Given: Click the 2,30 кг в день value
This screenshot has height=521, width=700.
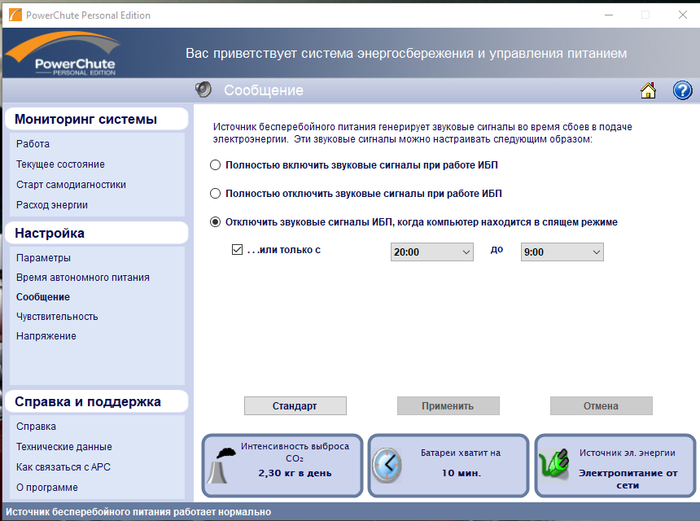Looking at the screenshot, I should click(295, 473).
